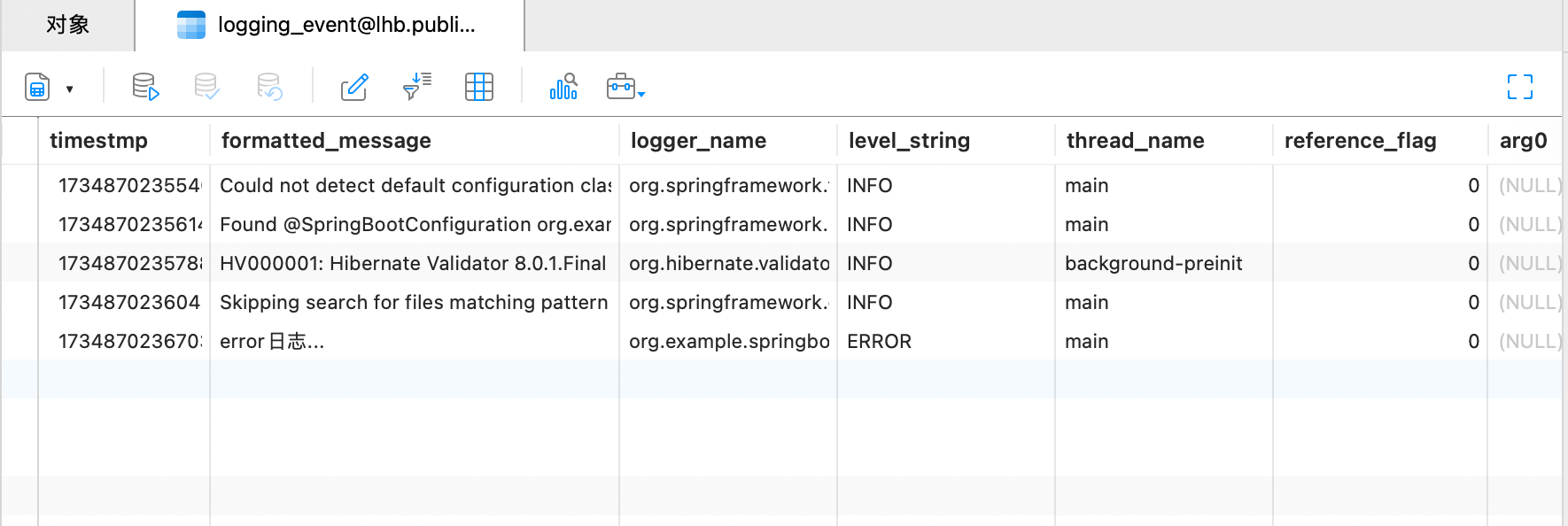Select the 'error 日志...' message cell
The image size is (1568, 526).
pyautogui.click(x=415, y=341)
